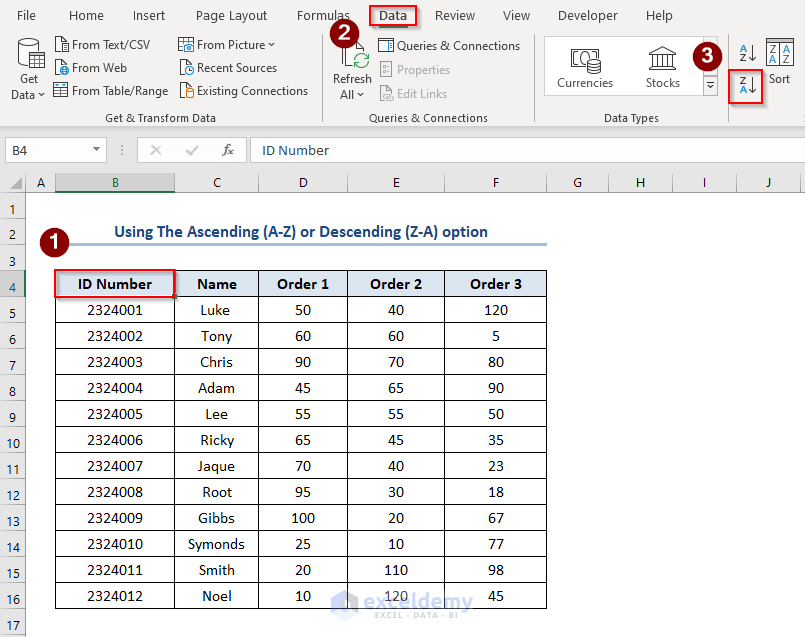Click the Existing Connections button
805x637 pixels.
coord(243,90)
